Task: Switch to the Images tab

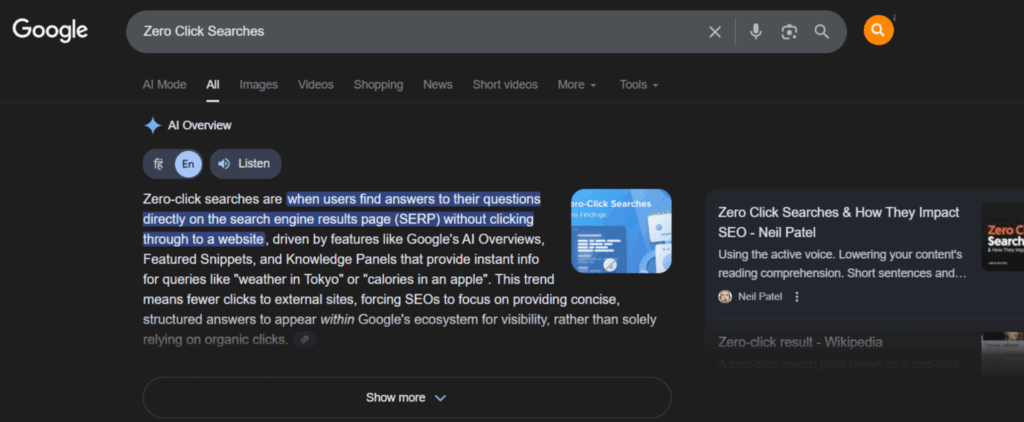Action: click(258, 85)
